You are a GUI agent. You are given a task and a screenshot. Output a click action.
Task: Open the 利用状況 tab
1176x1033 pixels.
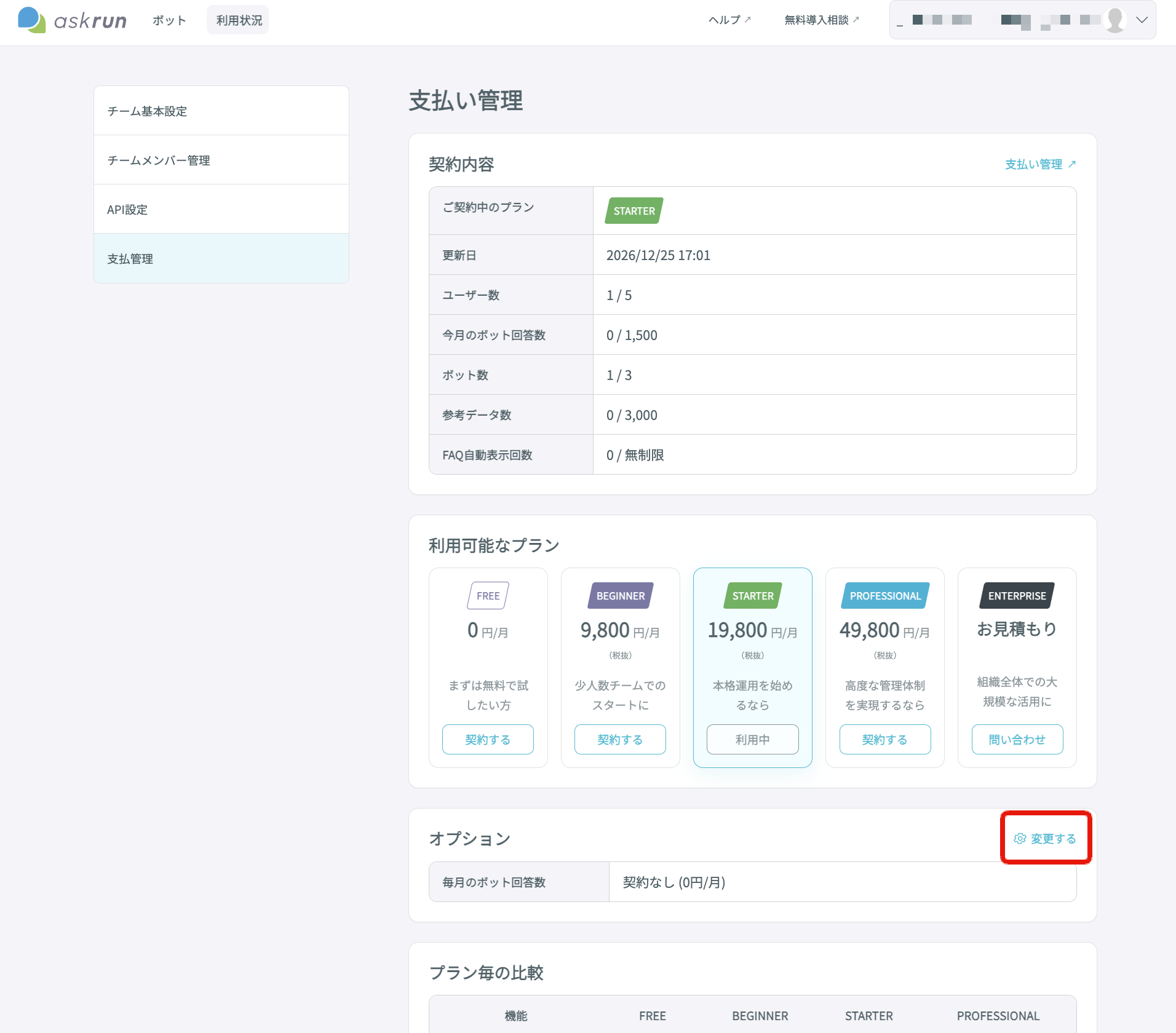click(x=239, y=20)
